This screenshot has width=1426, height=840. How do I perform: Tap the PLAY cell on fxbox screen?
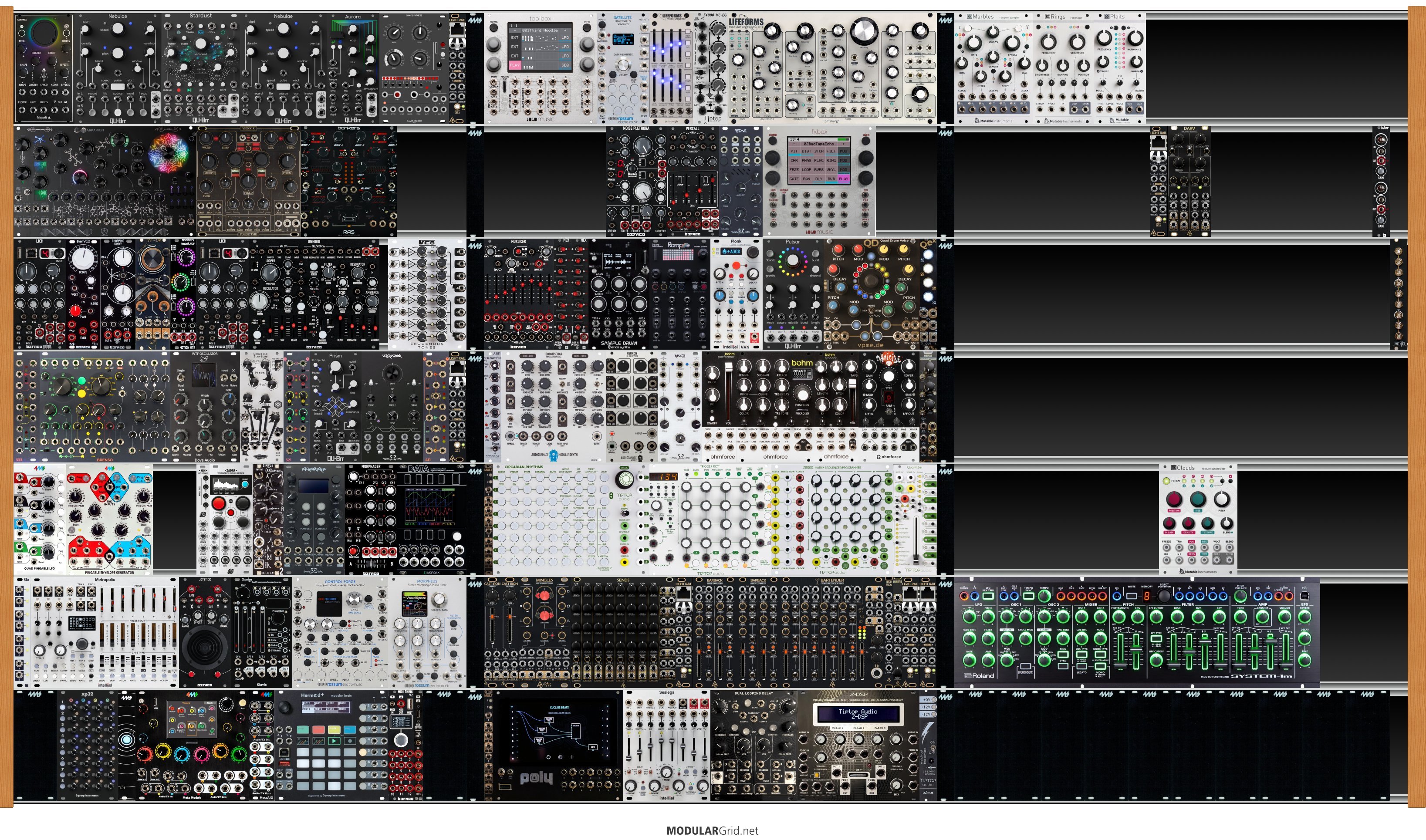pyautogui.click(x=844, y=179)
